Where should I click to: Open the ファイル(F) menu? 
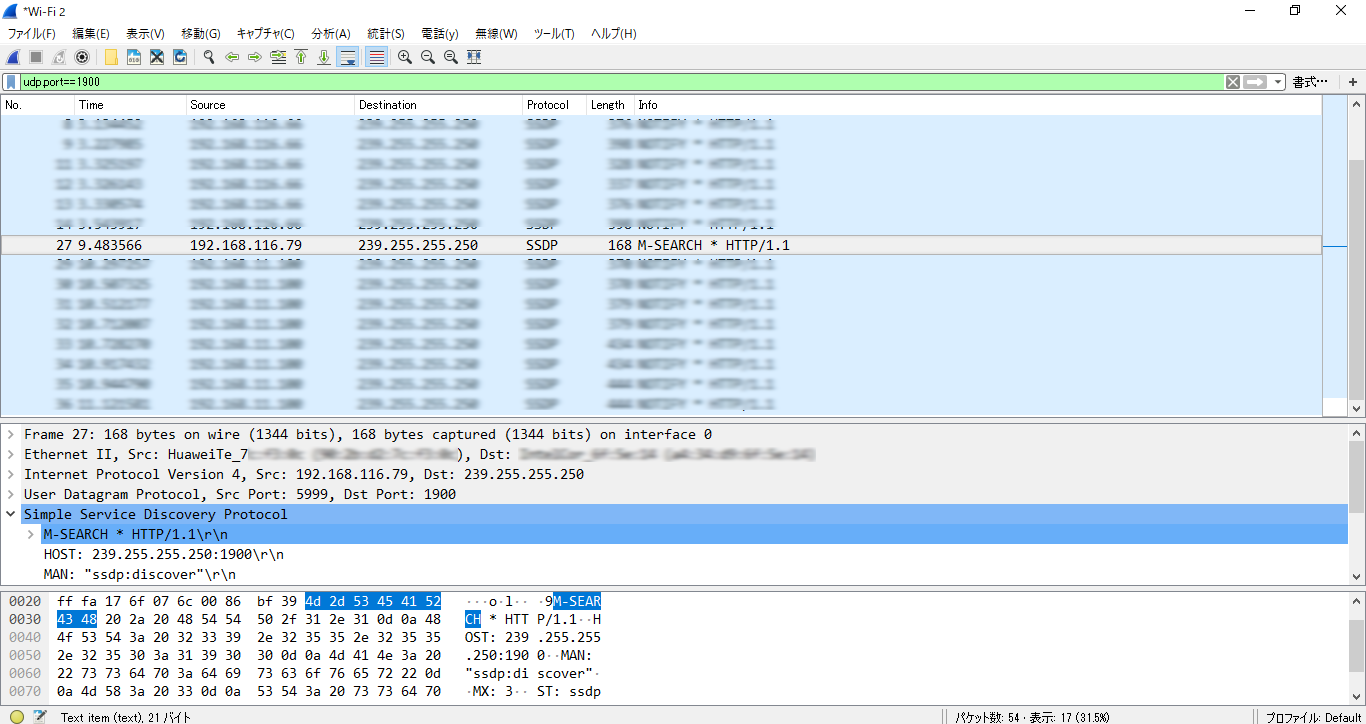[32, 34]
